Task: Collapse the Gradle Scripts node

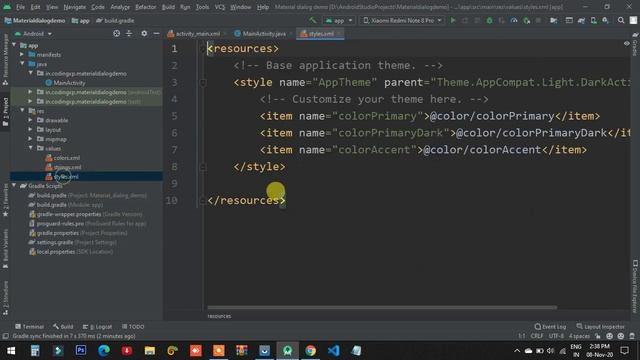Action: (x=15, y=186)
